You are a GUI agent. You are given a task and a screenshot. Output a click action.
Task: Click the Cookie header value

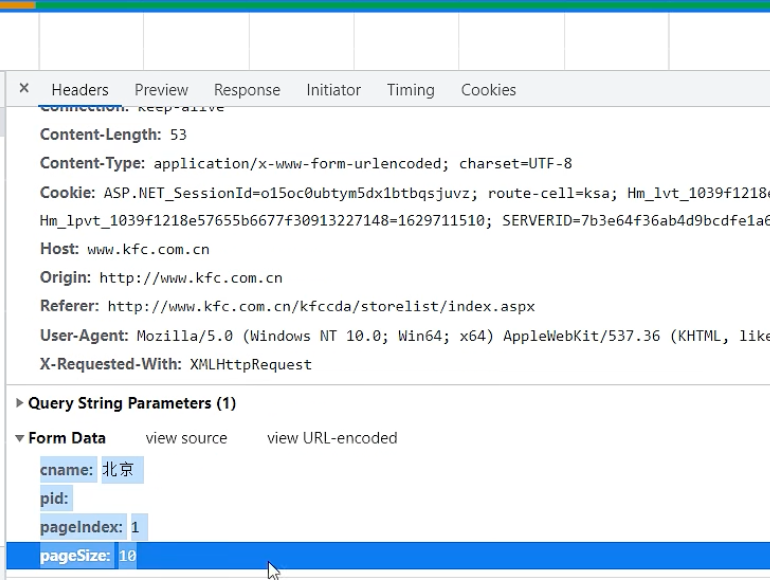[437, 193]
